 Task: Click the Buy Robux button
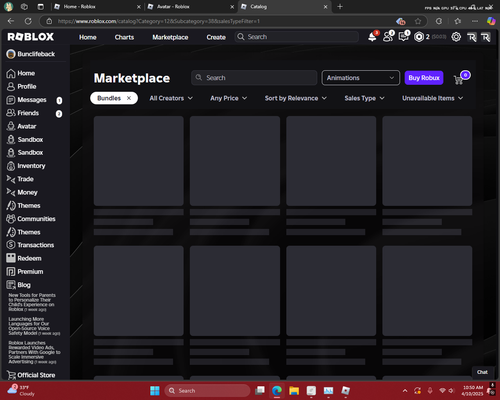pyautogui.click(x=424, y=78)
